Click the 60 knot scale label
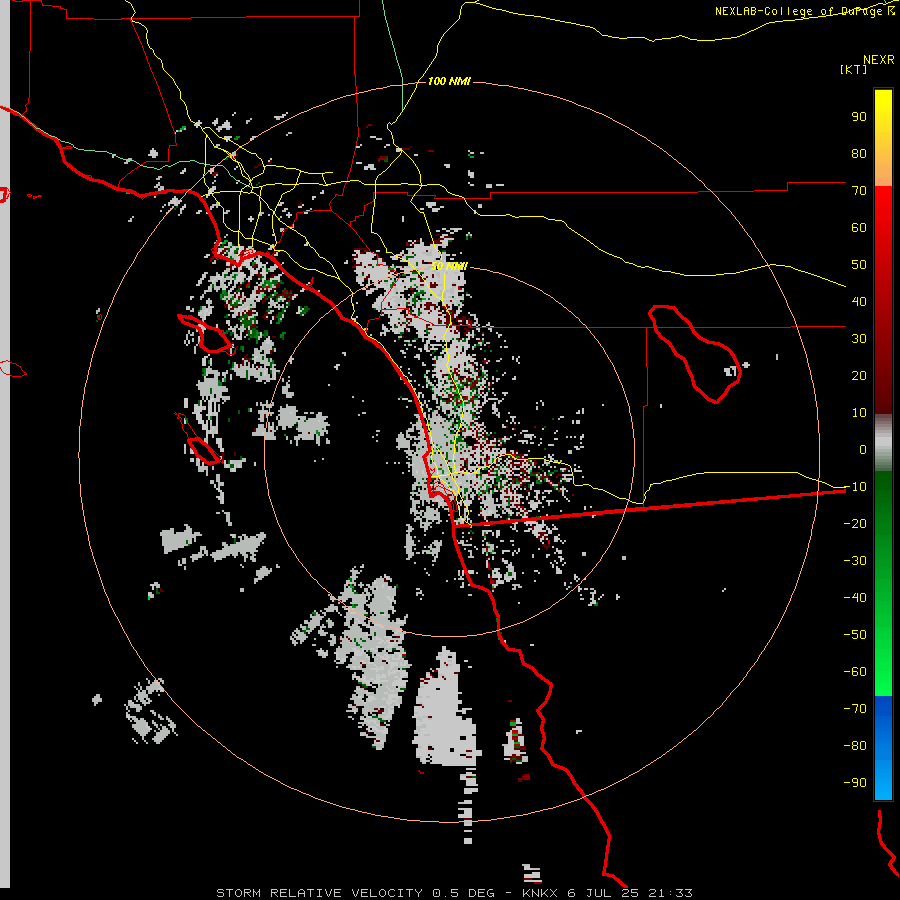900x900 pixels. coord(859,227)
